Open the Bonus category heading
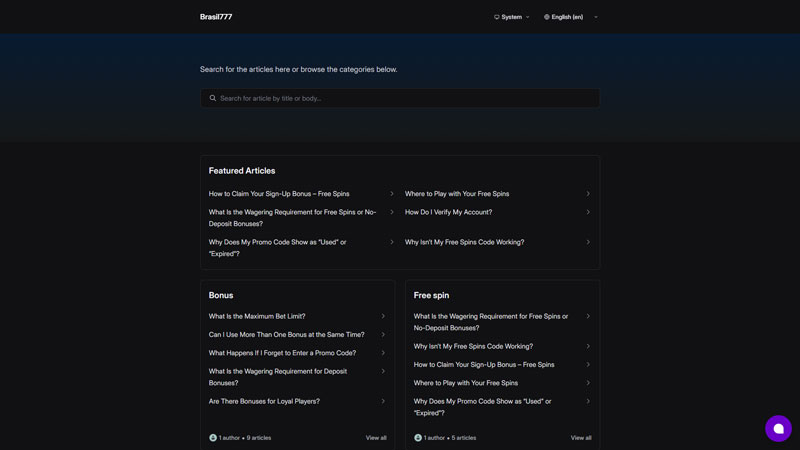 click(221, 295)
